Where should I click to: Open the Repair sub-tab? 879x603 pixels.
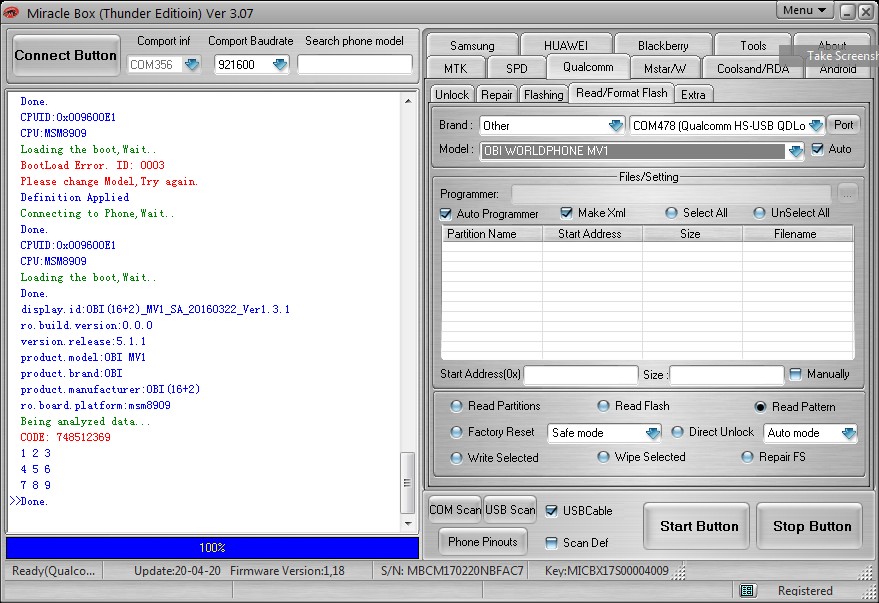point(497,95)
